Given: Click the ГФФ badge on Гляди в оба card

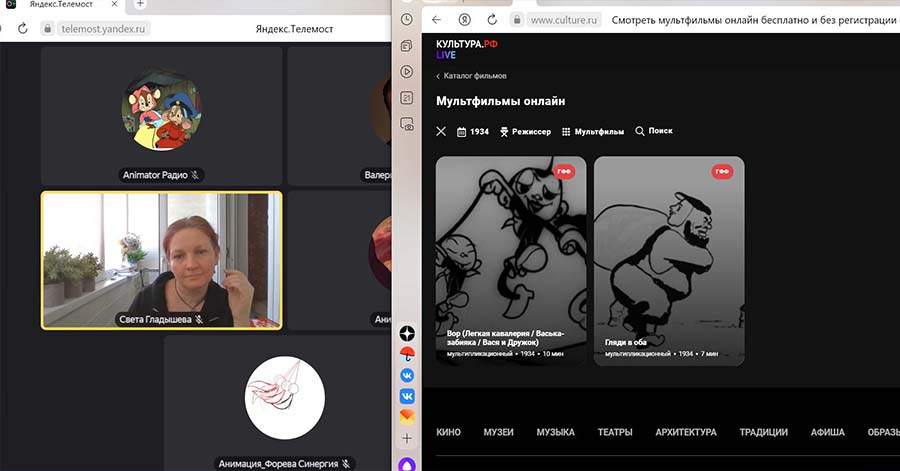Looking at the screenshot, I should coord(723,171).
